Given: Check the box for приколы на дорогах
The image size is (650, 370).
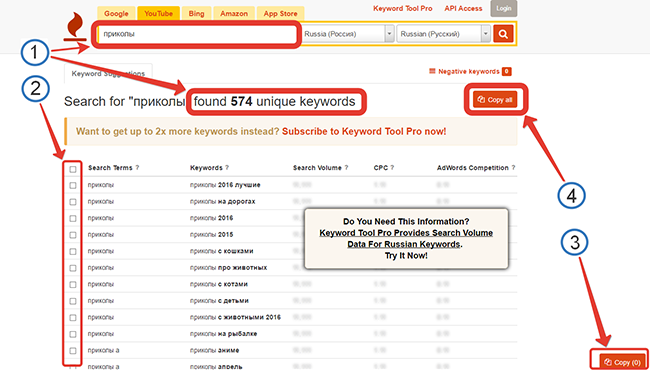Looking at the screenshot, I should pos(73,202).
